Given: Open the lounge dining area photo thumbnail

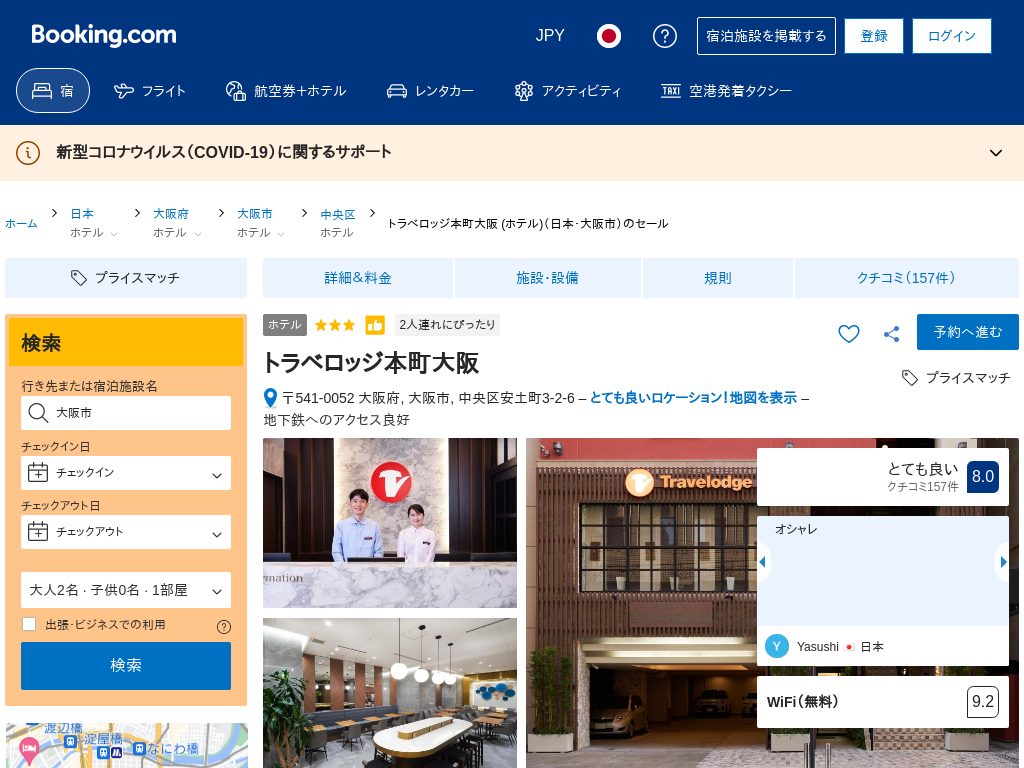Looking at the screenshot, I should (390, 693).
